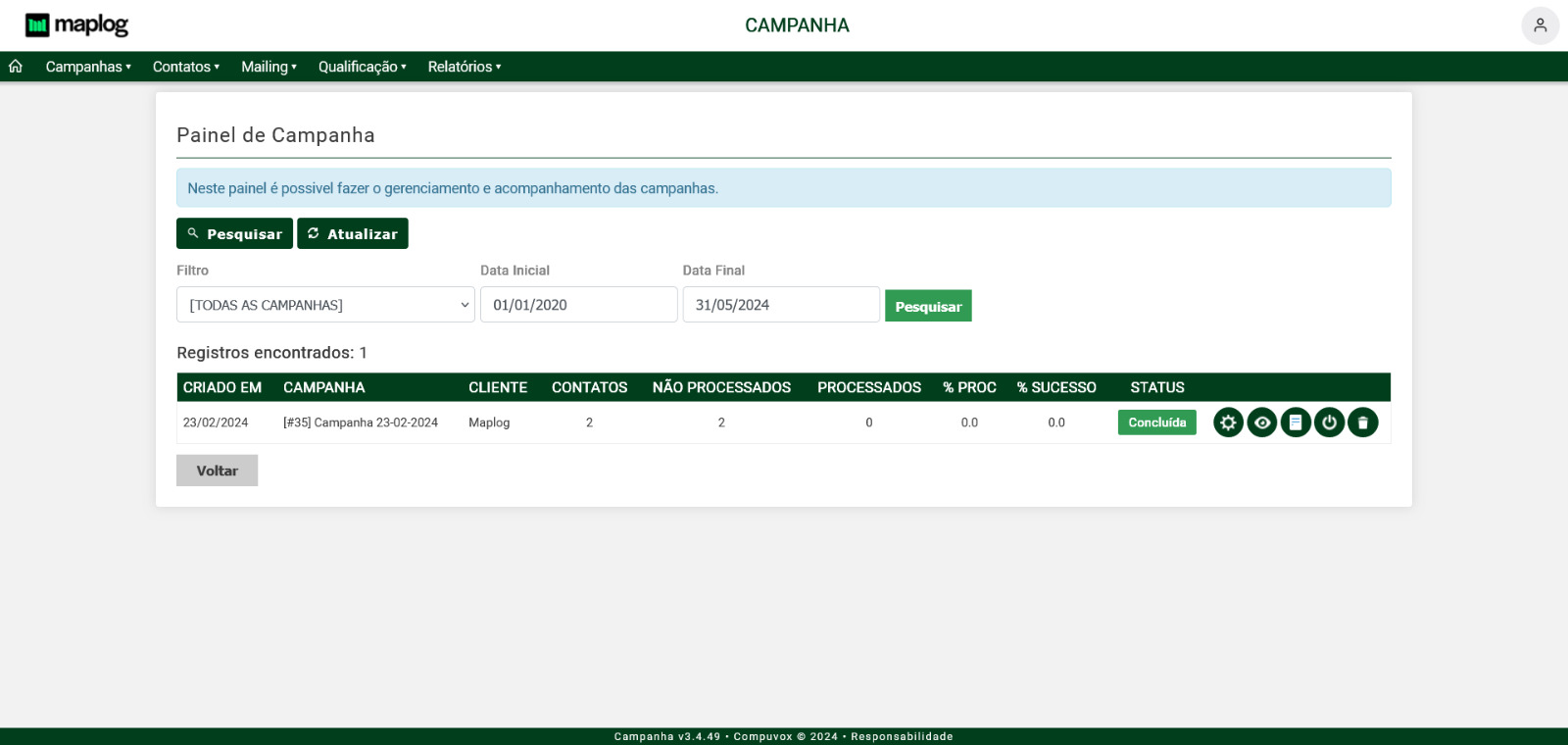
Task: Click the date cell 23/02/2024
Action: pyautogui.click(x=216, y=422)
